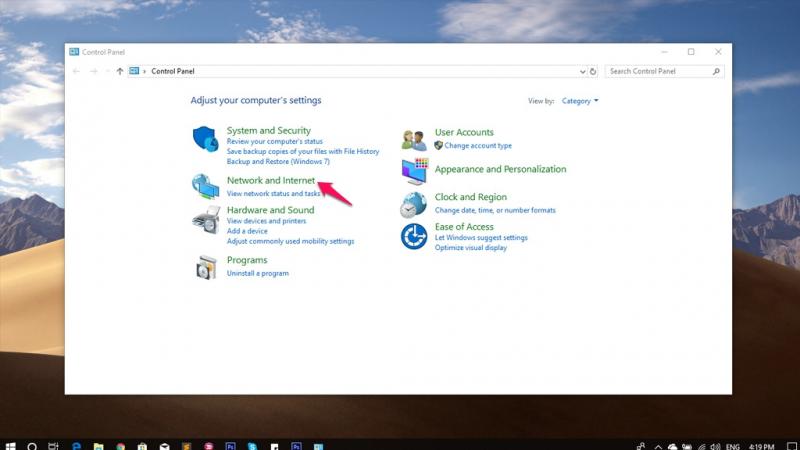Viewport: 800px width, 450px height.
Task: Click the User Accounts people icon
Action: coord(414,140)
